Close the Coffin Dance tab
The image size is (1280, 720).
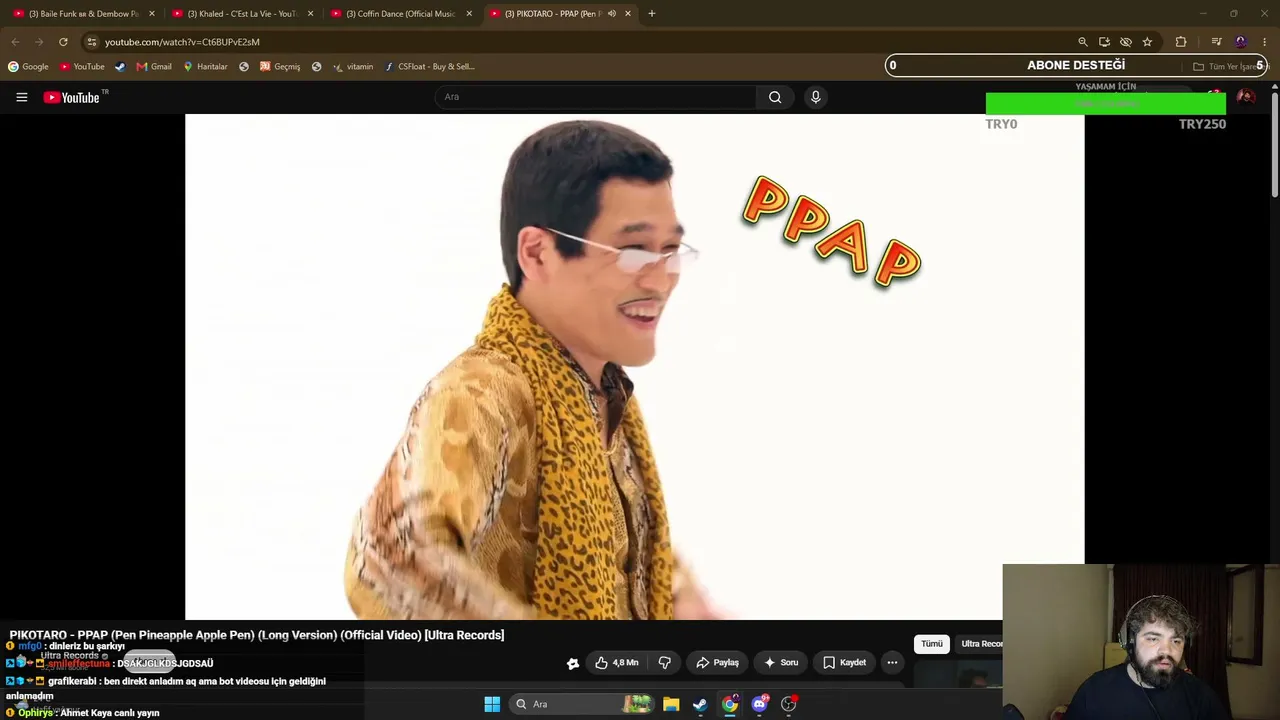pos(469,14)
